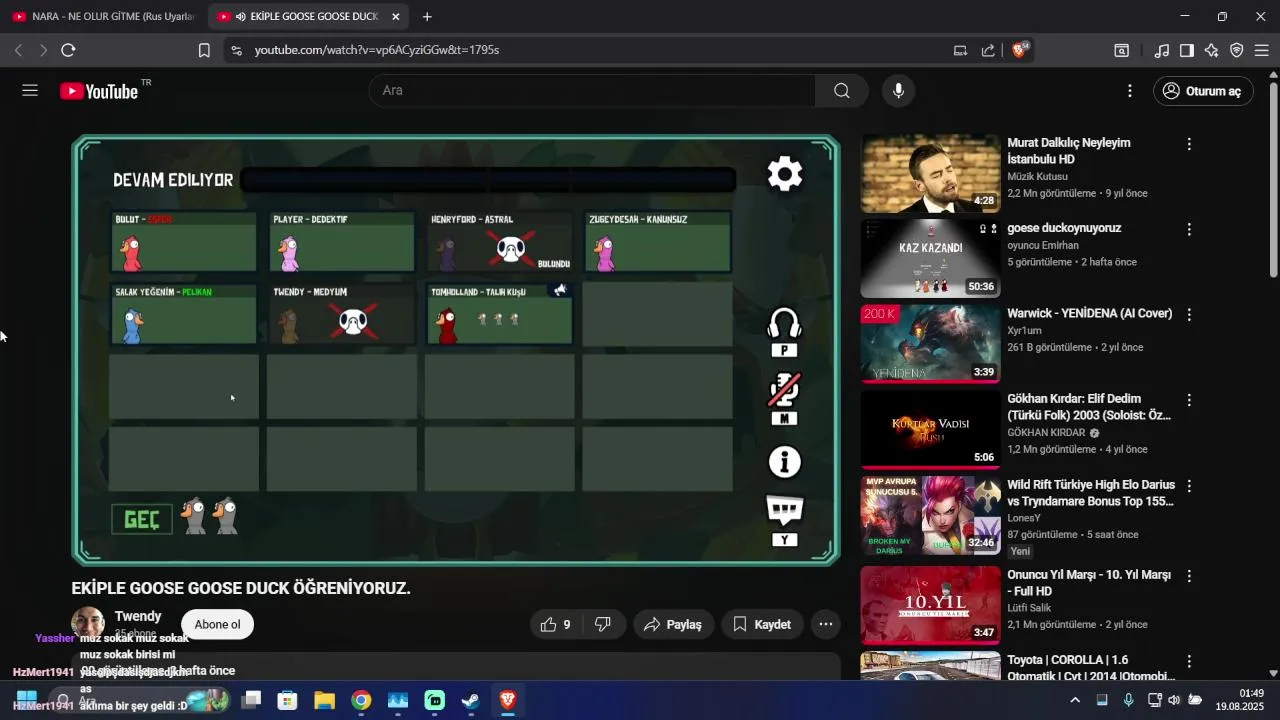Open YouTube settings three-dot menu near sign-in

[1130, 91]
